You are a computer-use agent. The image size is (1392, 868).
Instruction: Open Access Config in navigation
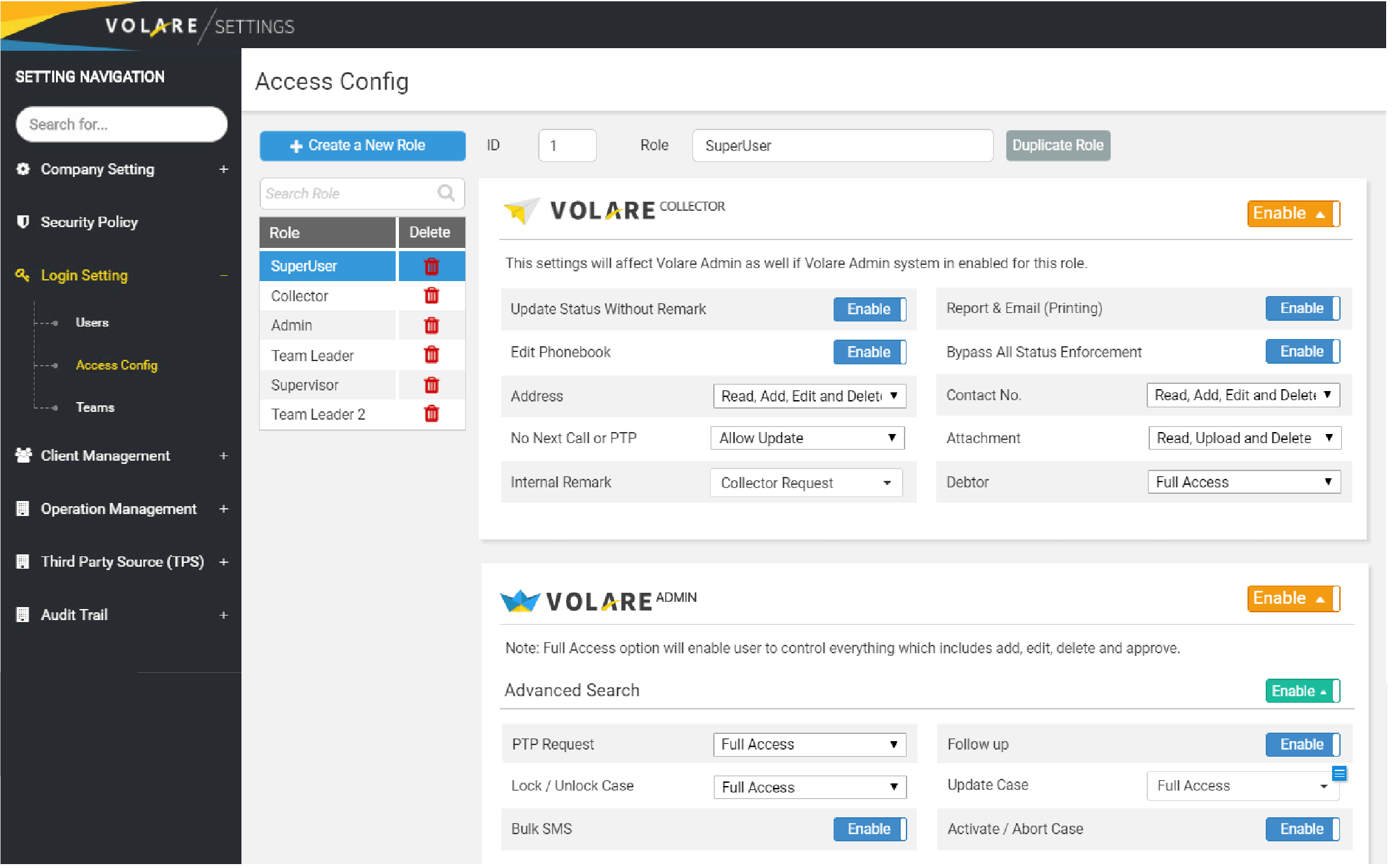pos(117,366)
